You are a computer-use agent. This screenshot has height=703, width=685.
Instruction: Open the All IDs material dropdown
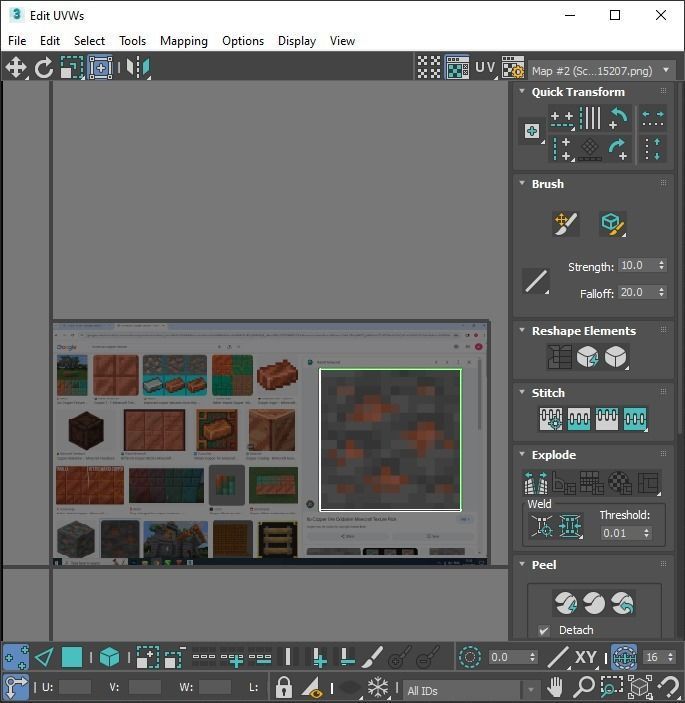tap(471, 690)
